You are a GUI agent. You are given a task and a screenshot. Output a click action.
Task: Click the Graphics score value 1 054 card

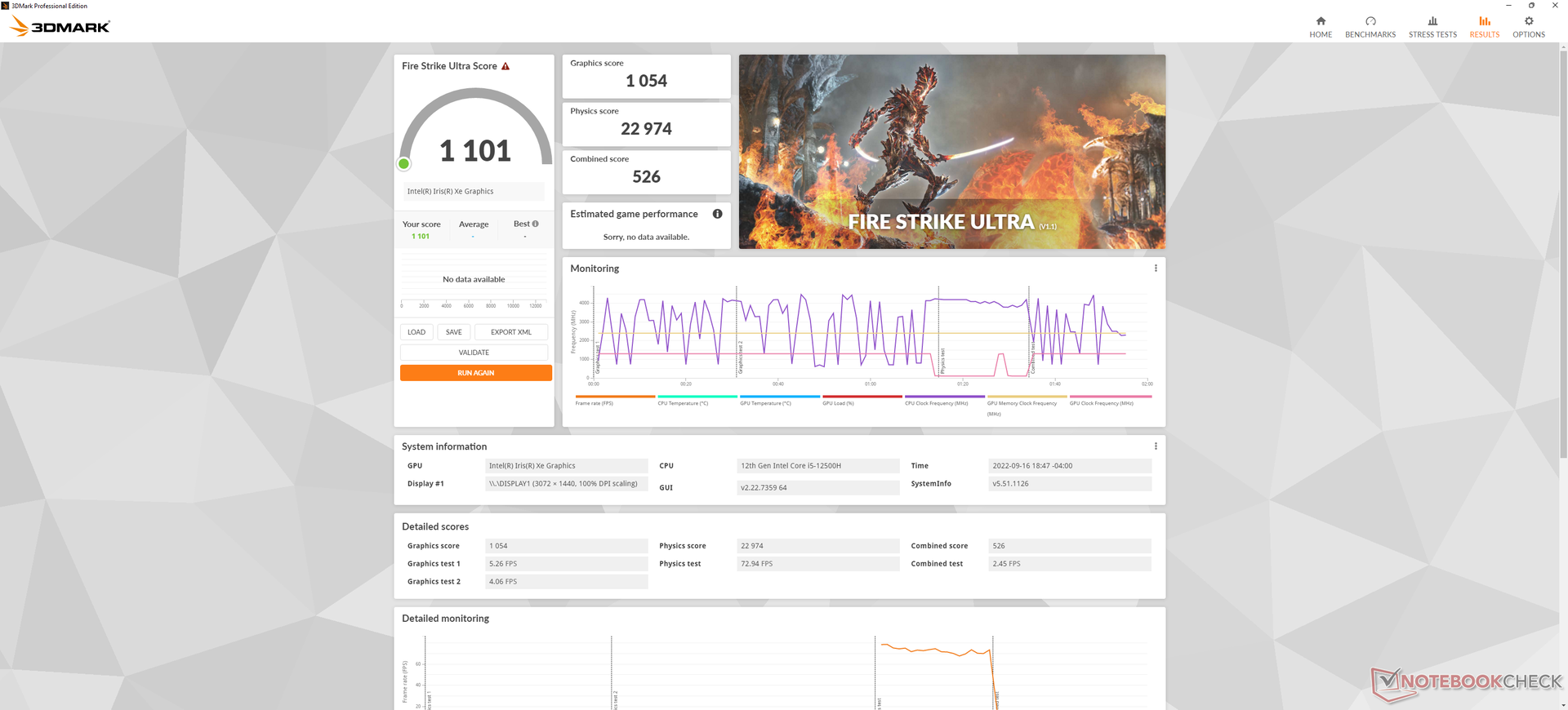point(646,77)
